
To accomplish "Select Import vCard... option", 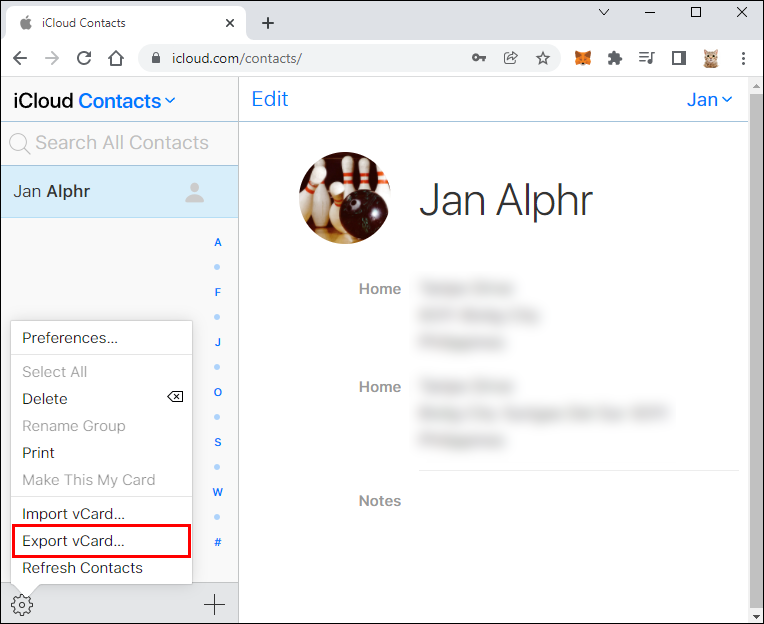I will [101, 514].
